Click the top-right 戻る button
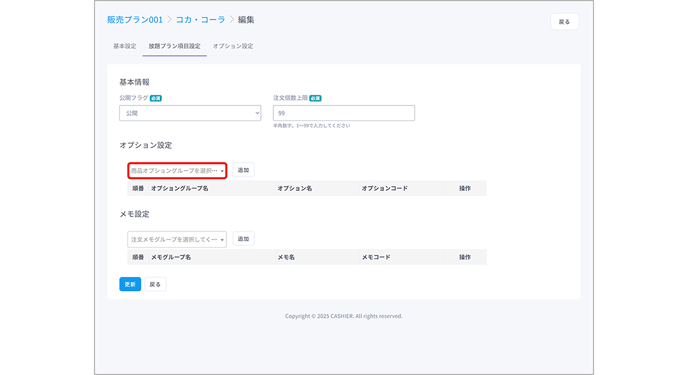 pyautogui.click(x=564, y=22)
